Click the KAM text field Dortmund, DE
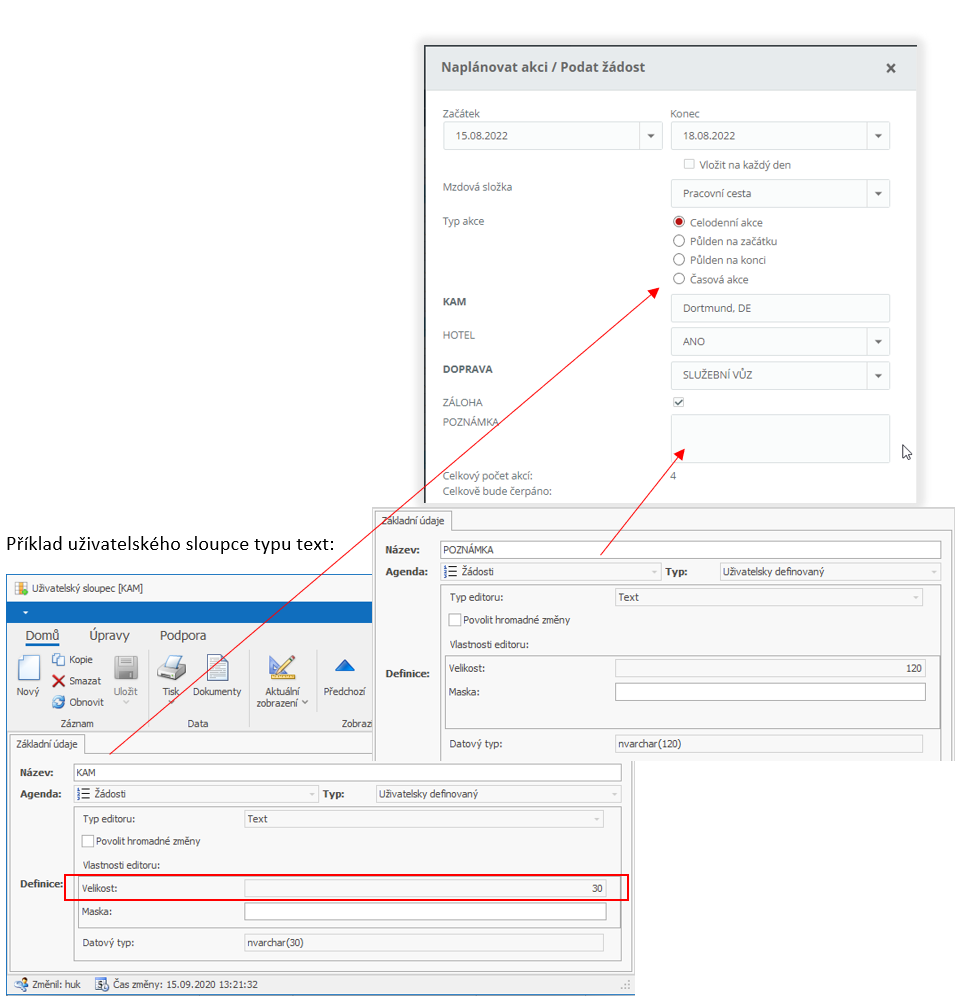Viewport: 970px width, 1006px height. [x=780, y=309]
